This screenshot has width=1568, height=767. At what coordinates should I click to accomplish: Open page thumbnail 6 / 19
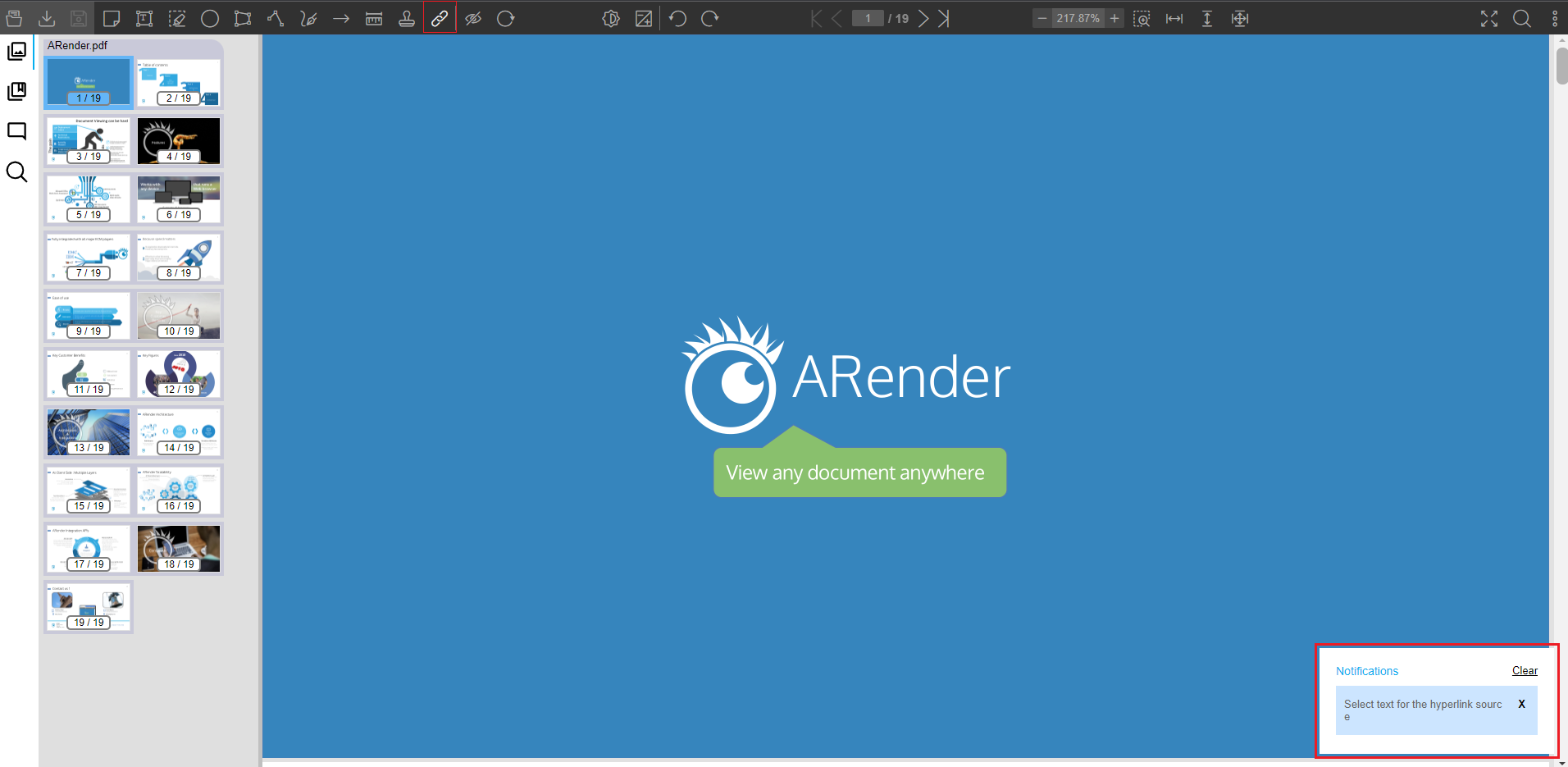[179, 199]
